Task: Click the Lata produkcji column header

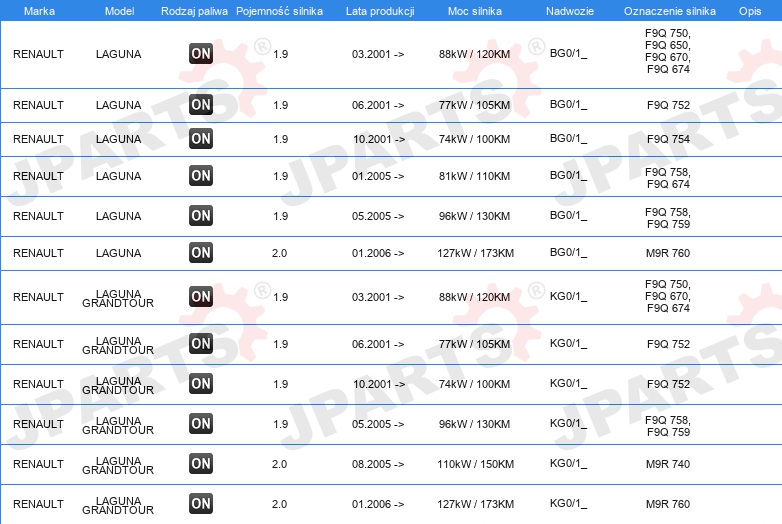Action: click(380, 11)
